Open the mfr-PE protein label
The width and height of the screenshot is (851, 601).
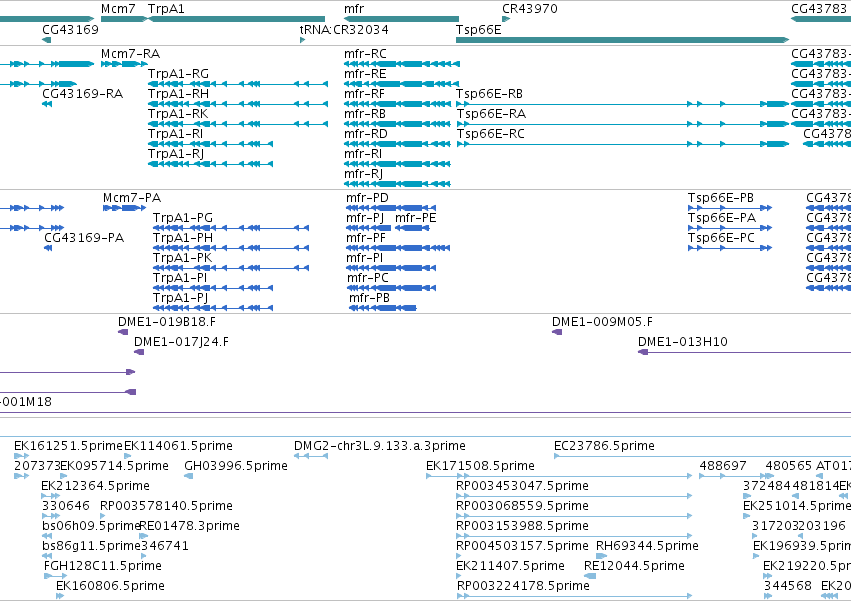click(x=416, y=218)
